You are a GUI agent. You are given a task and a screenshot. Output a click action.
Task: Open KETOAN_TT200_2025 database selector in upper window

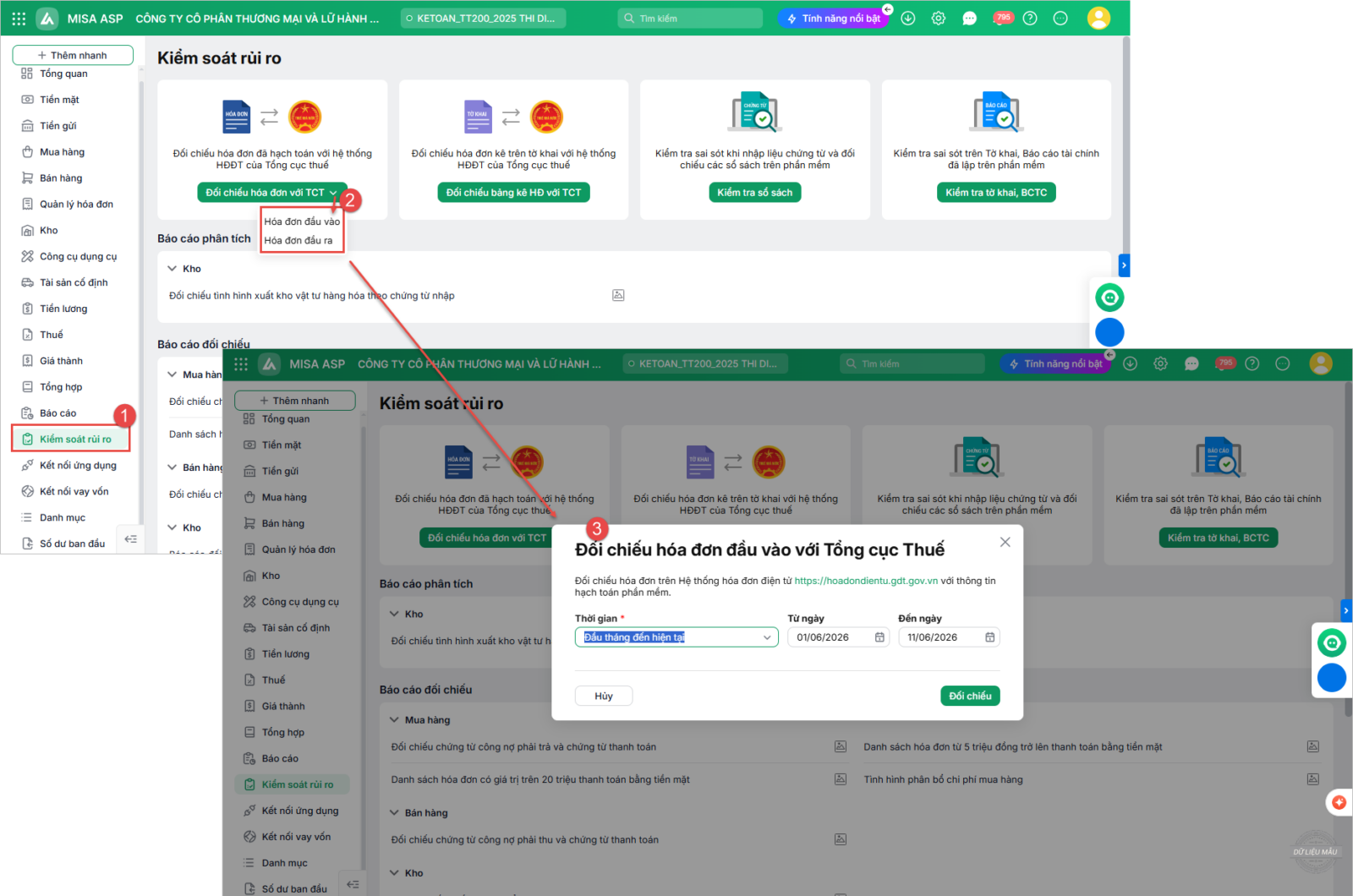click(x=483, y=18)
